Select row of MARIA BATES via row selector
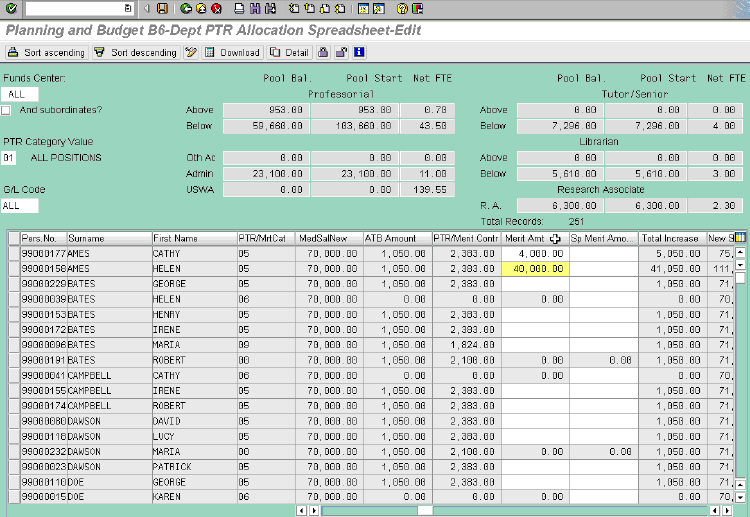Viewport: 750px width, 517px height. 14,345
